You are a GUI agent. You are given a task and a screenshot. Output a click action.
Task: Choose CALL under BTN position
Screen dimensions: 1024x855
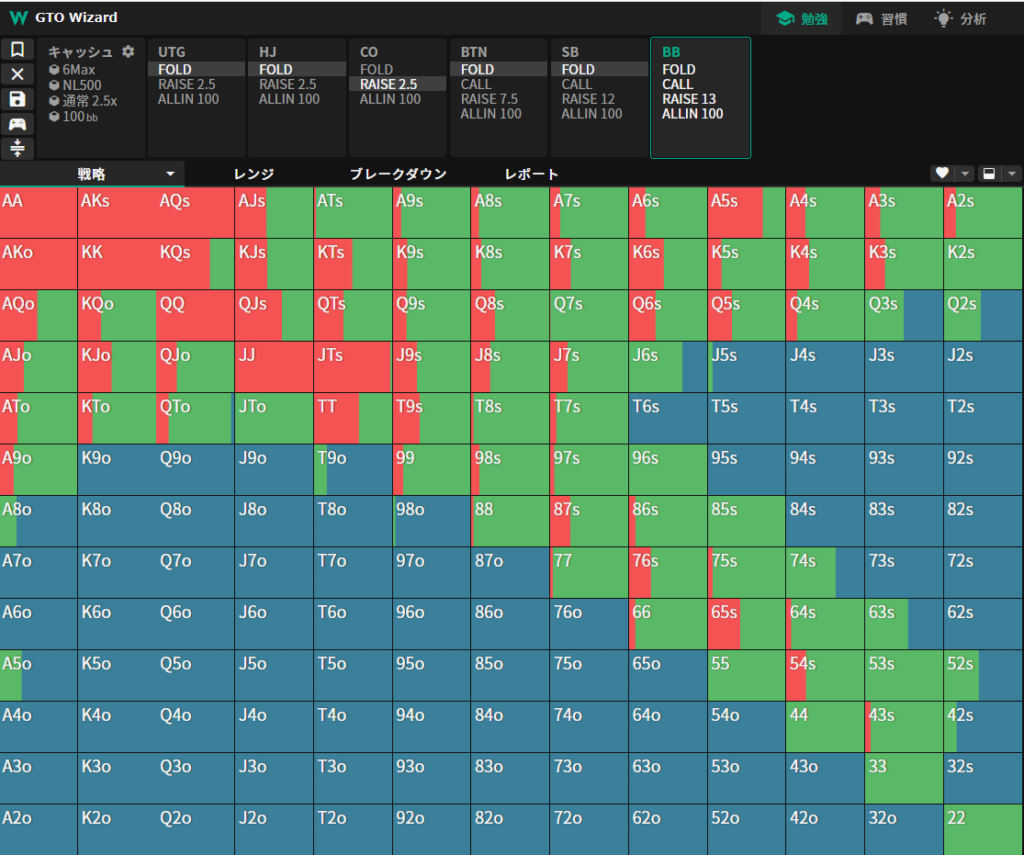477,84
